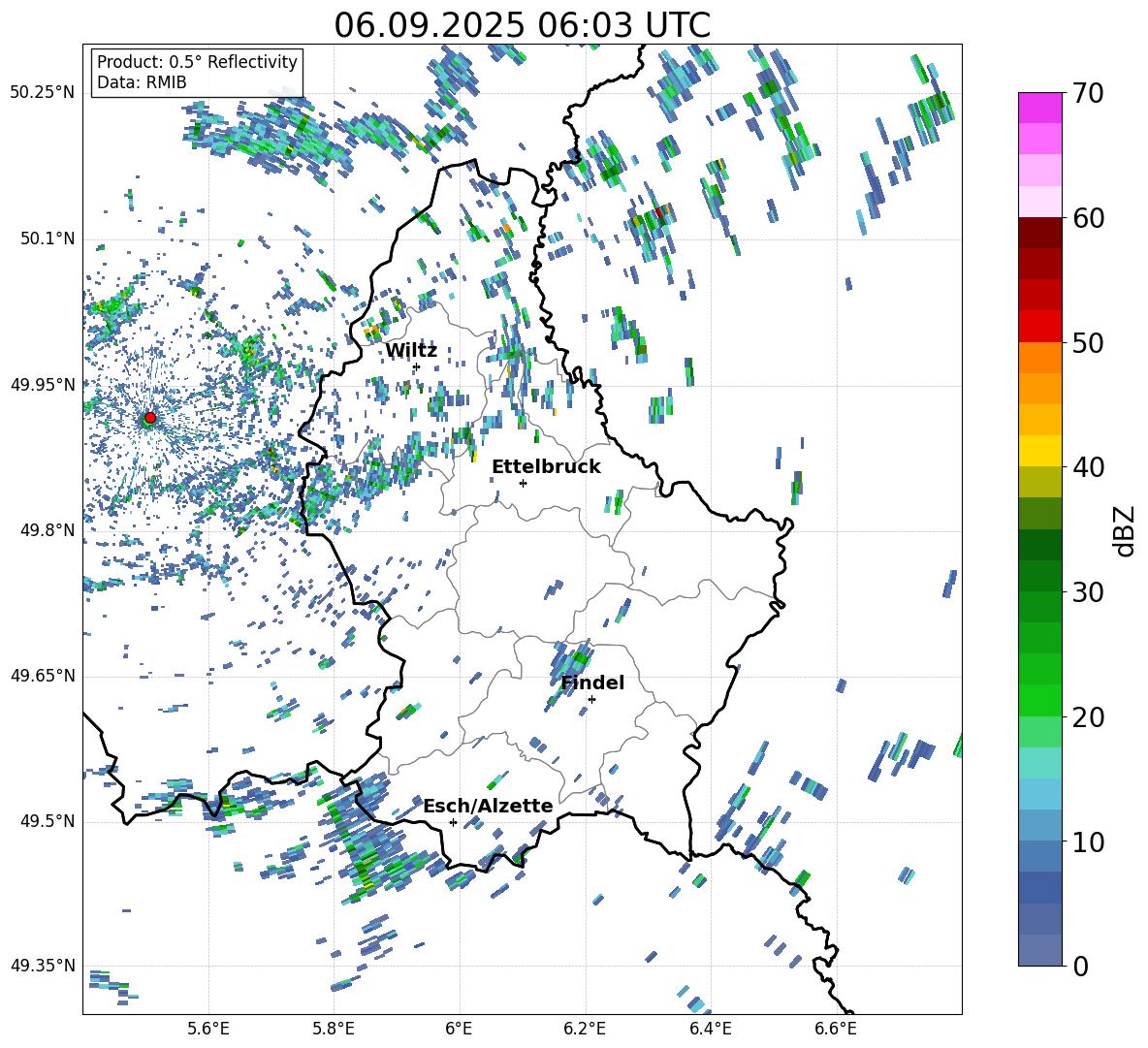
Task: Click the 6.4°E longitude label
Action: coord(710,1029)
